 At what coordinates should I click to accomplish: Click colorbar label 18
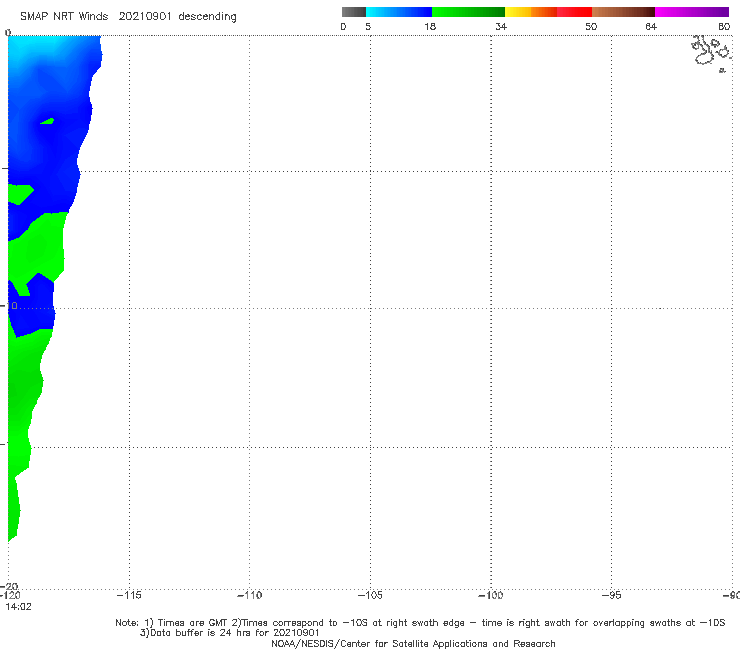point(430,26)
